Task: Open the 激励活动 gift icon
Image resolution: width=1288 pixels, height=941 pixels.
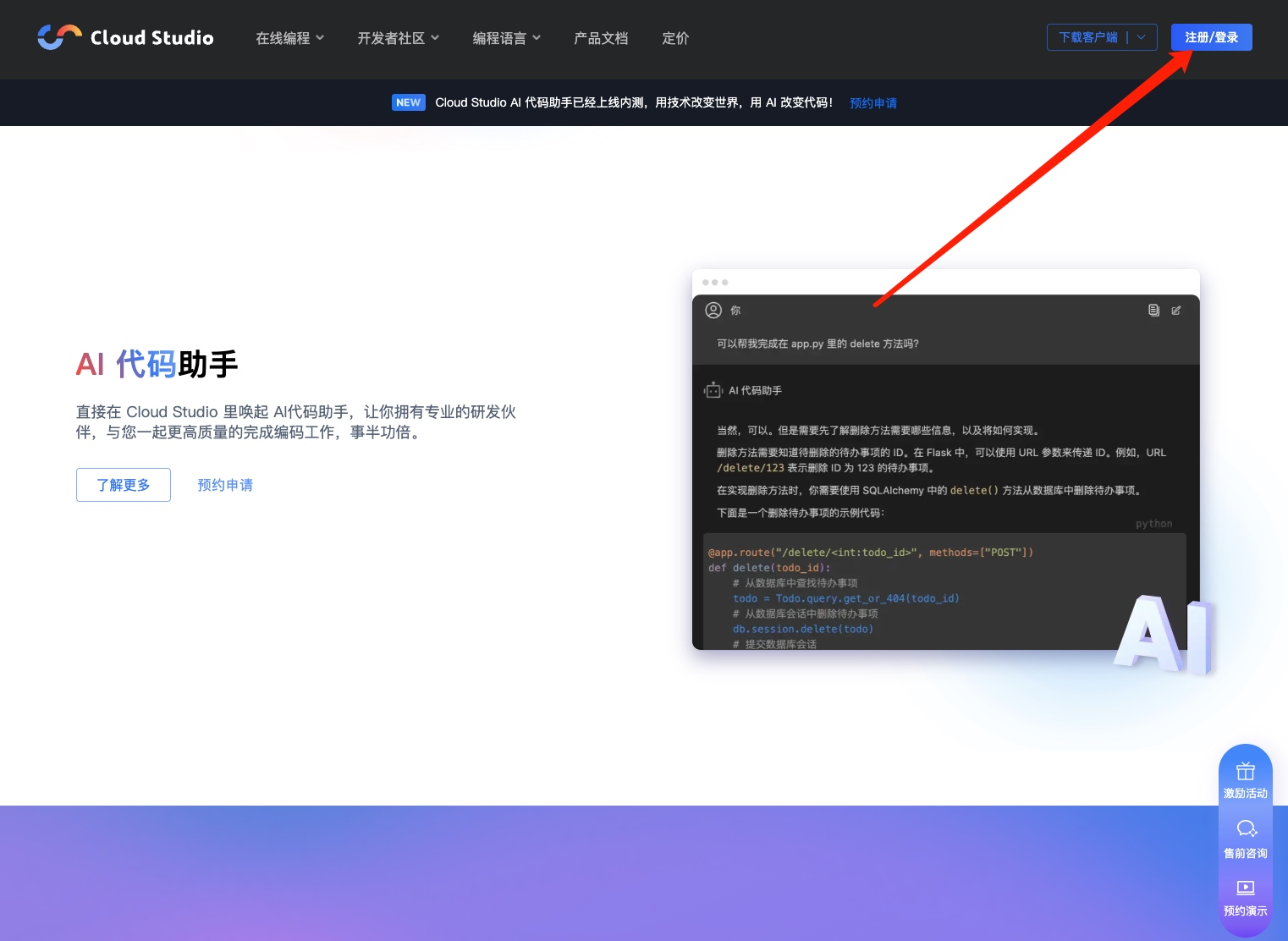Action: [1246, 771]
